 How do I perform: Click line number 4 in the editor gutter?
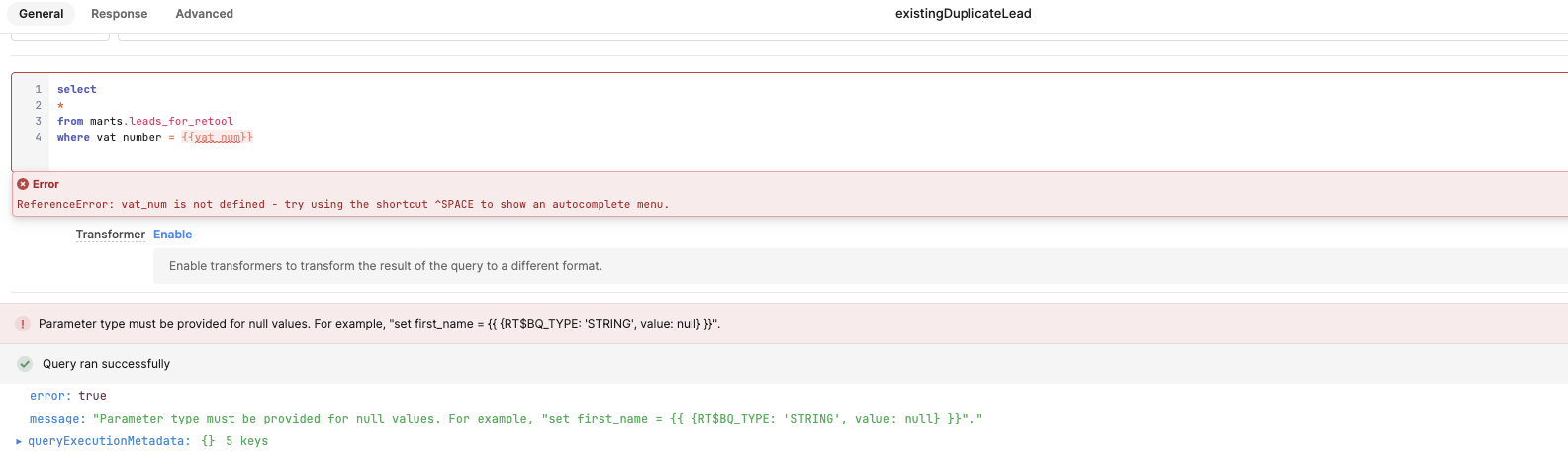[39, 137]
